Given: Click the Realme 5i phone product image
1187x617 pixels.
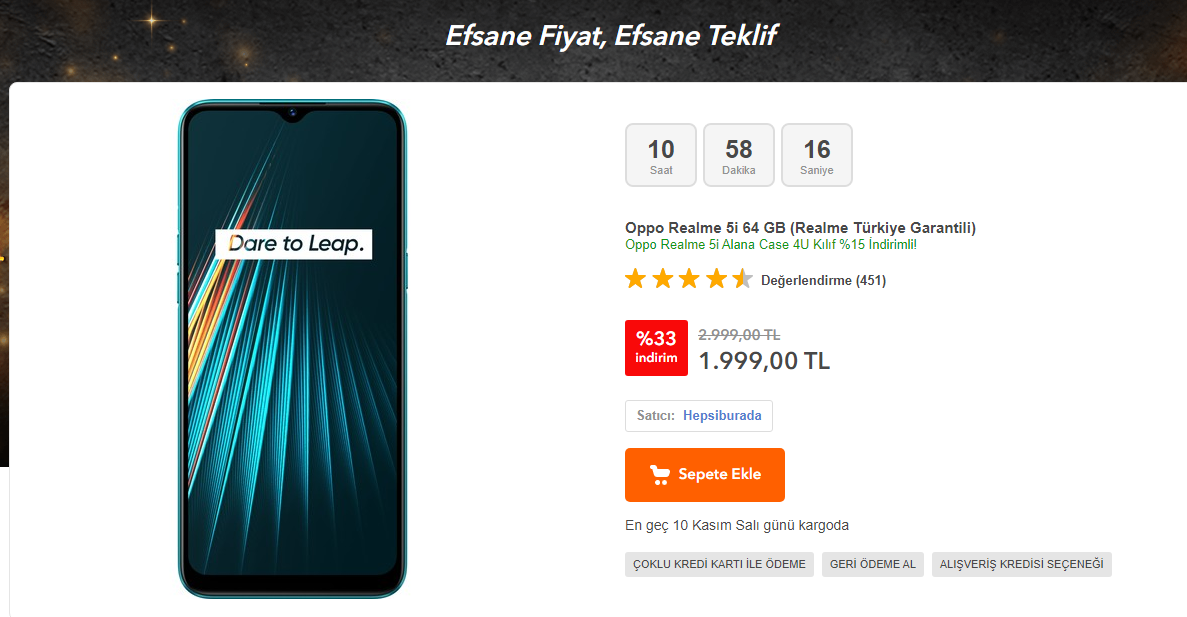Looking at the screenshot, I should 292,348.
